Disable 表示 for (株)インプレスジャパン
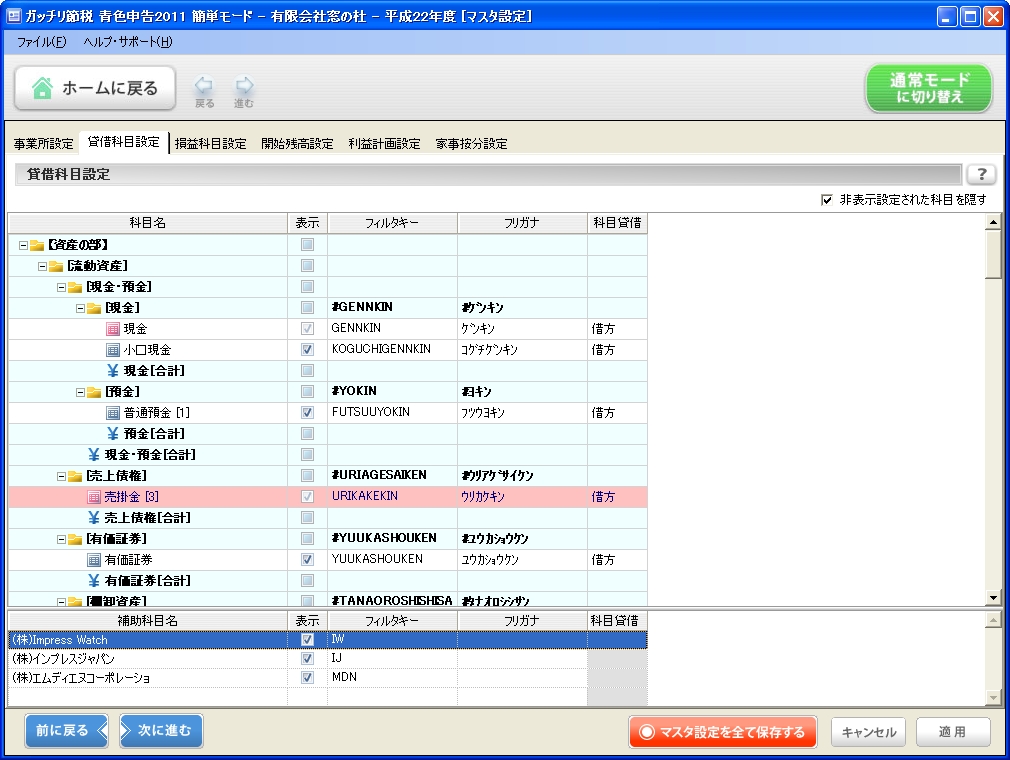This screenshot has height=760, width=1010. point(309,658)
